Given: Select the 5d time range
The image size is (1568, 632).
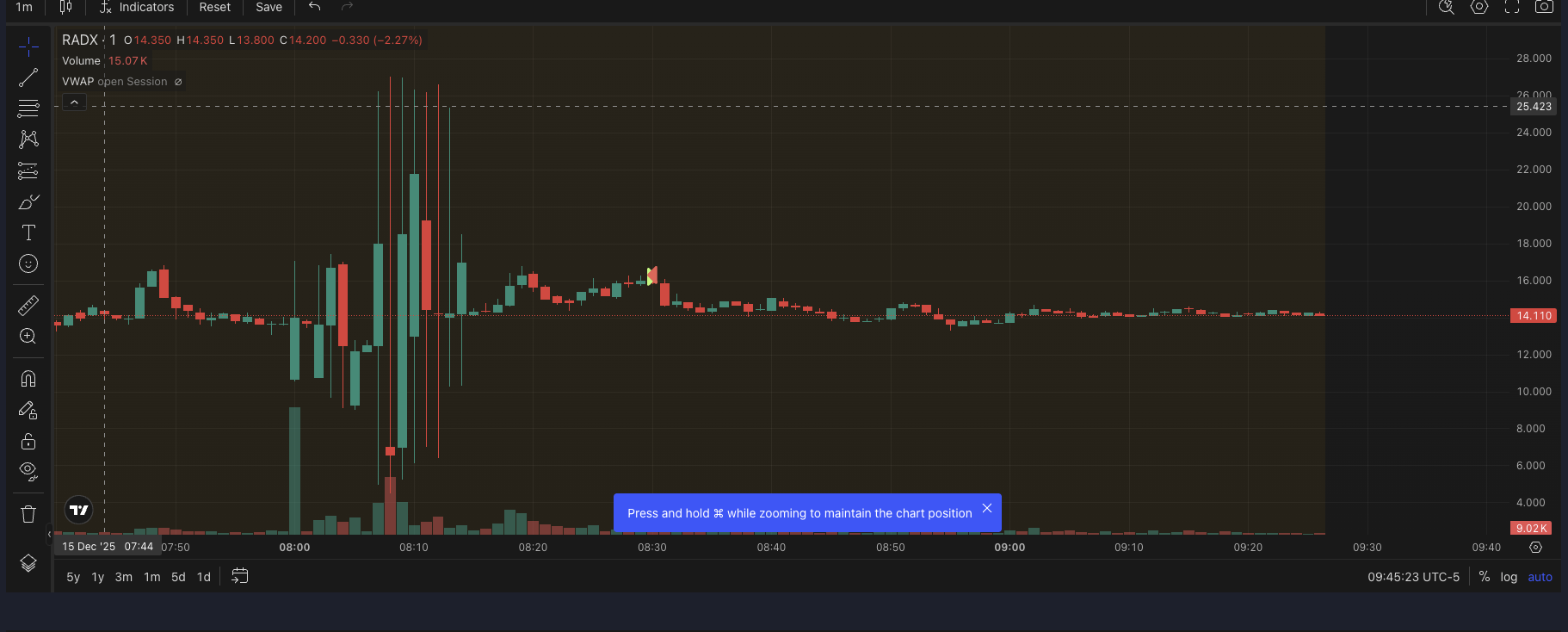Looking at the screenshot, I should click(178, 577).
